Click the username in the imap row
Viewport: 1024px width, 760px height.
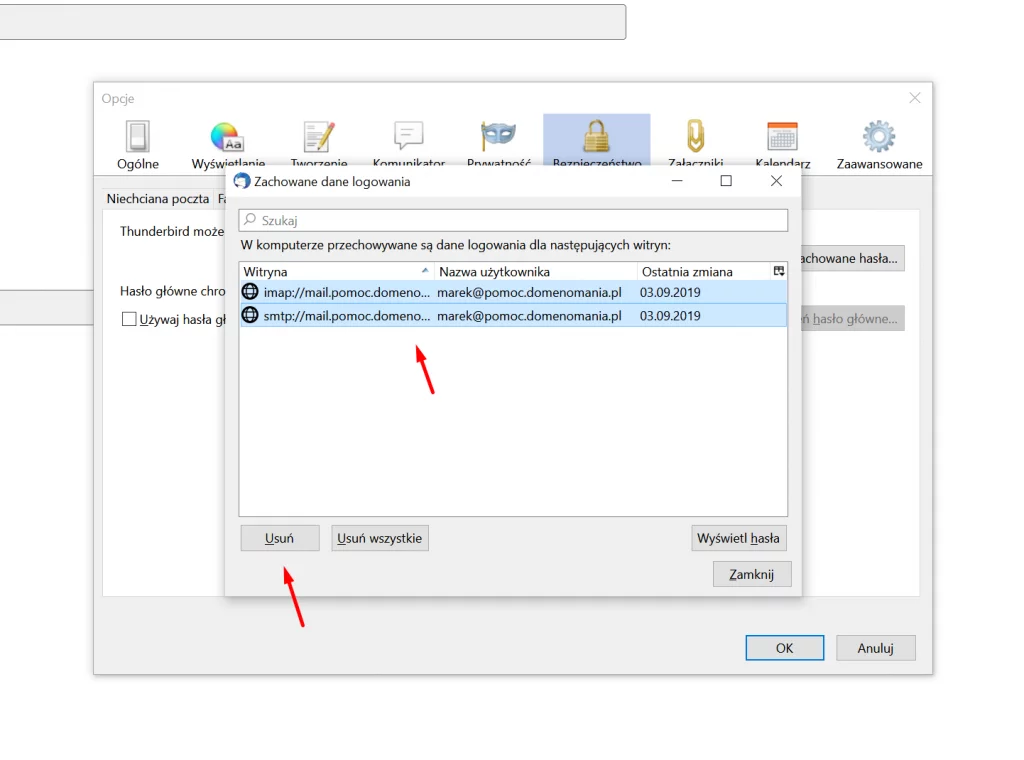click(529, 292)
